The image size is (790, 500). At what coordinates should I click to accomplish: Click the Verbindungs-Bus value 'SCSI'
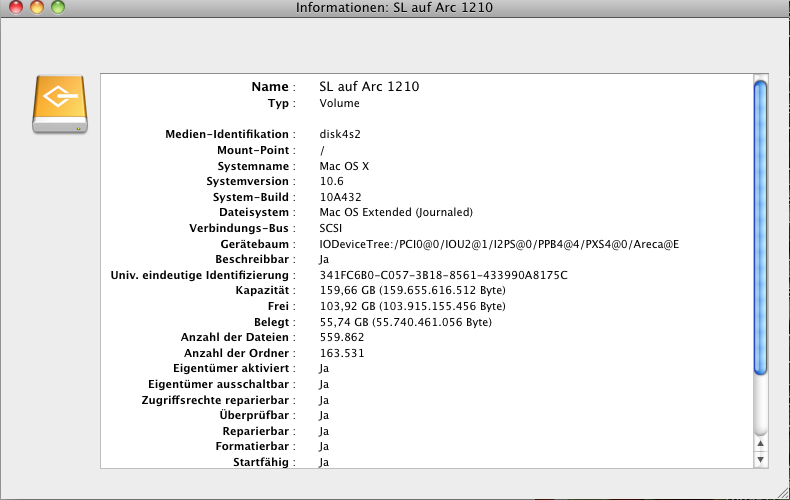point(331,228)
